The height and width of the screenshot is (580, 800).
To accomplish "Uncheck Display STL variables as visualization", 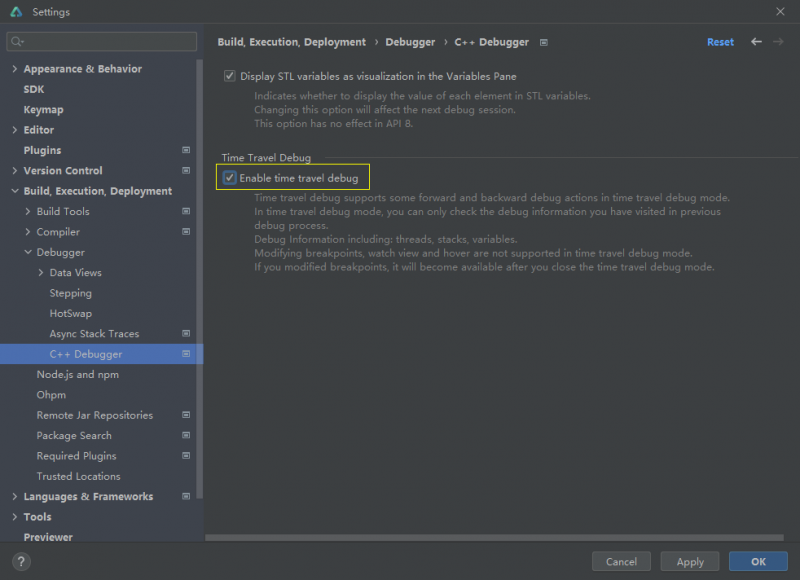I will click(230, 76).
